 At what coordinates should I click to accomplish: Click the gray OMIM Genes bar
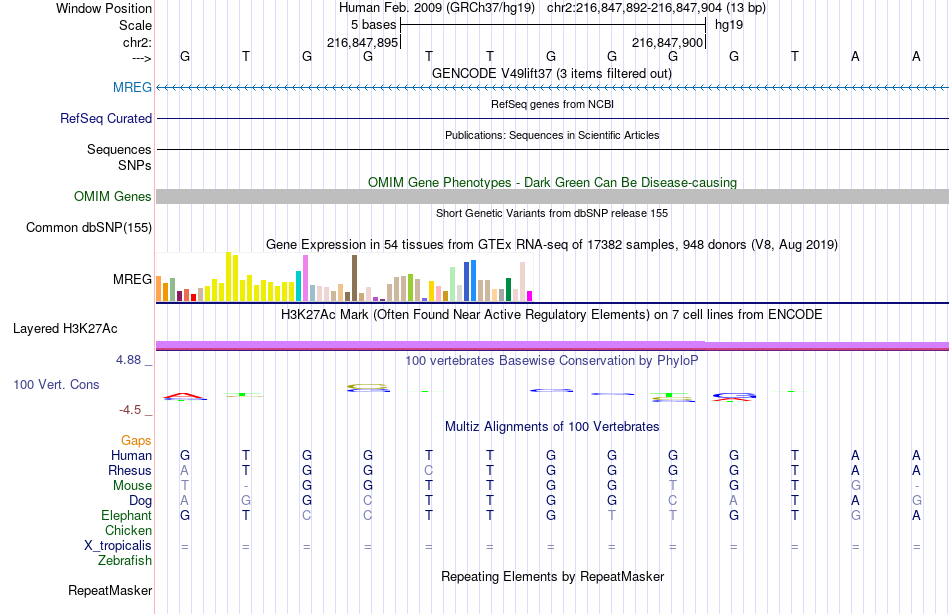(x=552, y=196)
